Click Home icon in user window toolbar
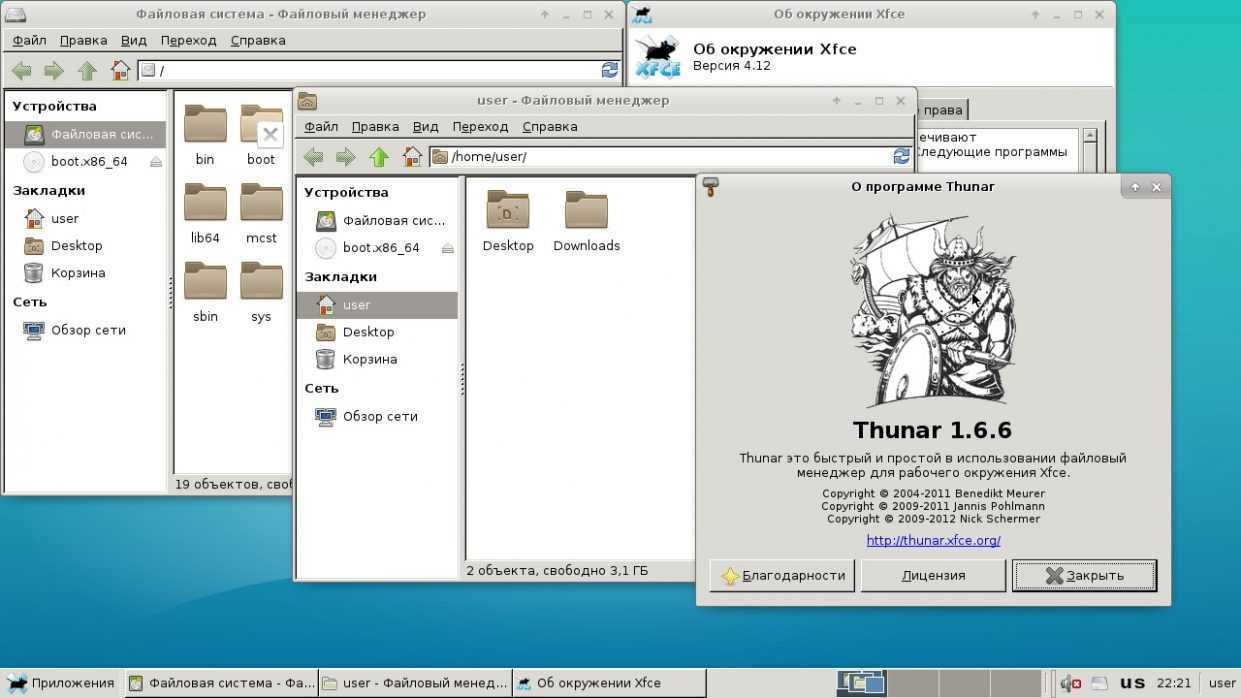 (x=412, y=157)
